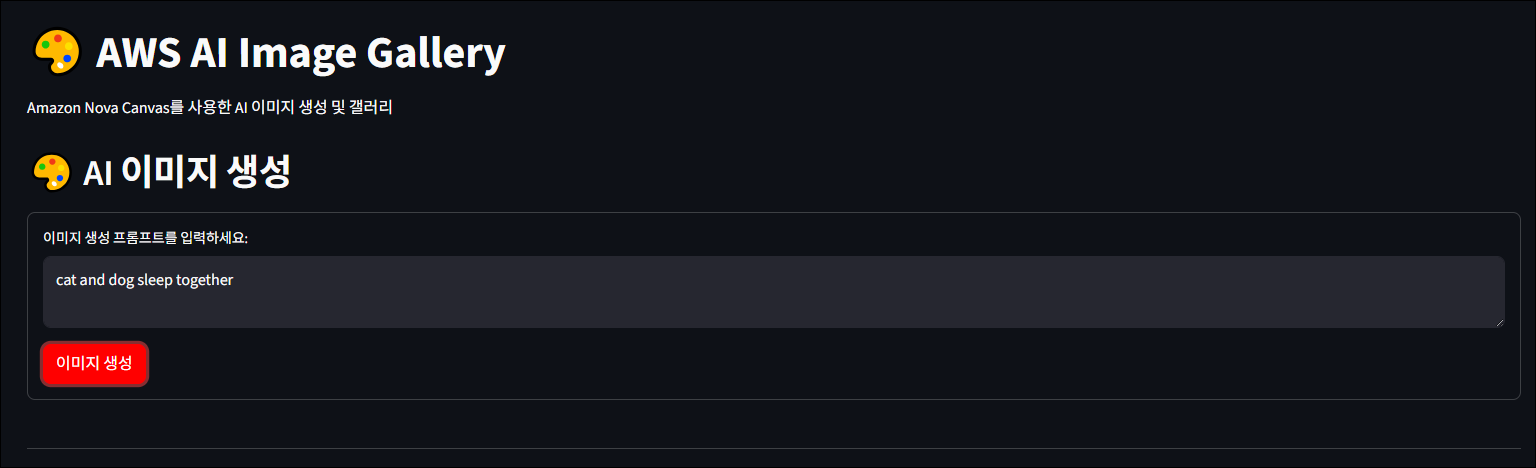Click the palette emoji beside AI 이미지 생성 heading
This screenshot has width=1536, height=468.
click(51, 172)
